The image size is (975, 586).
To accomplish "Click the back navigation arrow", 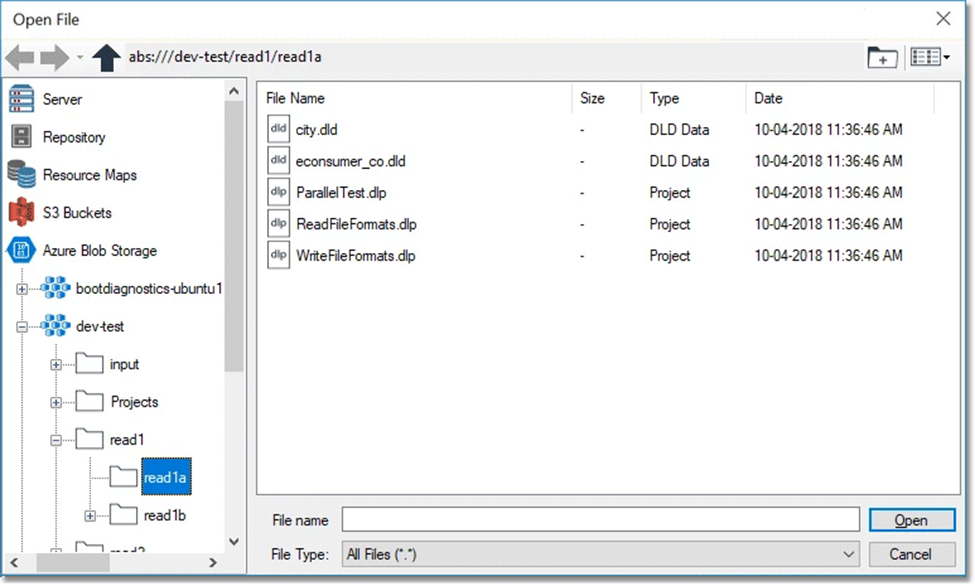I will pos(20,58).
